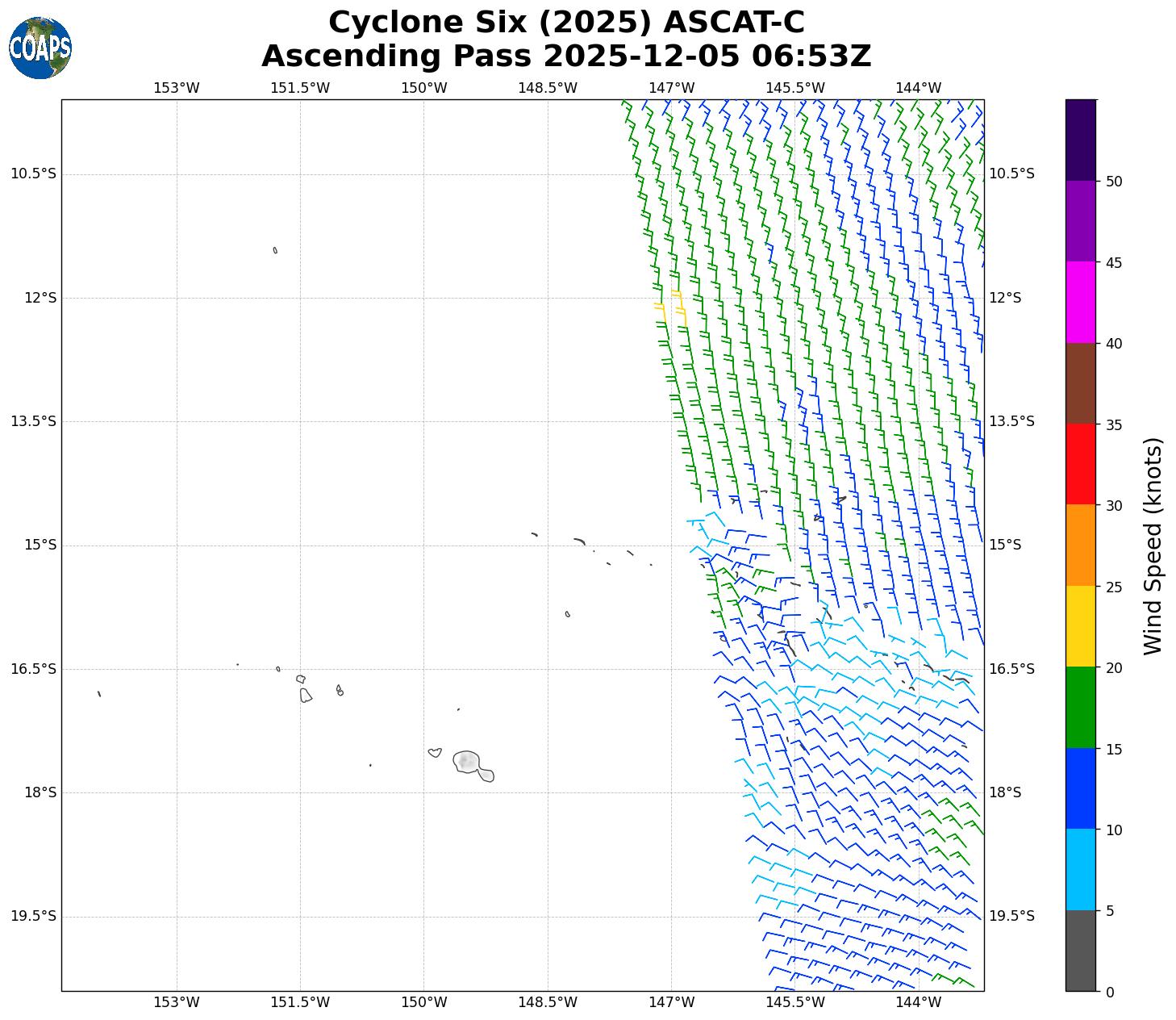Select the red 30-35 knot colorbar band
The height and width of the screenshot is (1020, 1176).
point(1080,464)
